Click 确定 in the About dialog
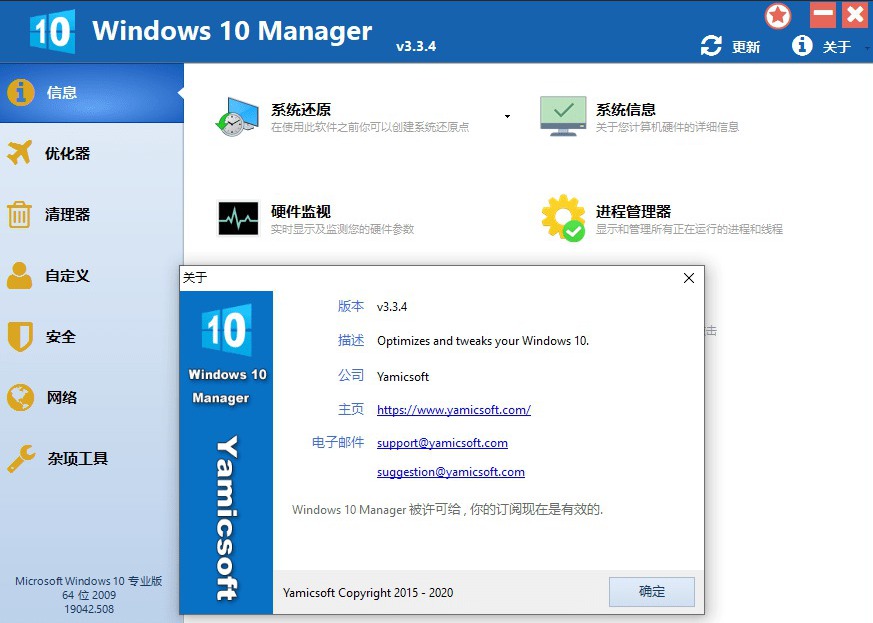This screenshot has width=873, height=623. (651, 591)
